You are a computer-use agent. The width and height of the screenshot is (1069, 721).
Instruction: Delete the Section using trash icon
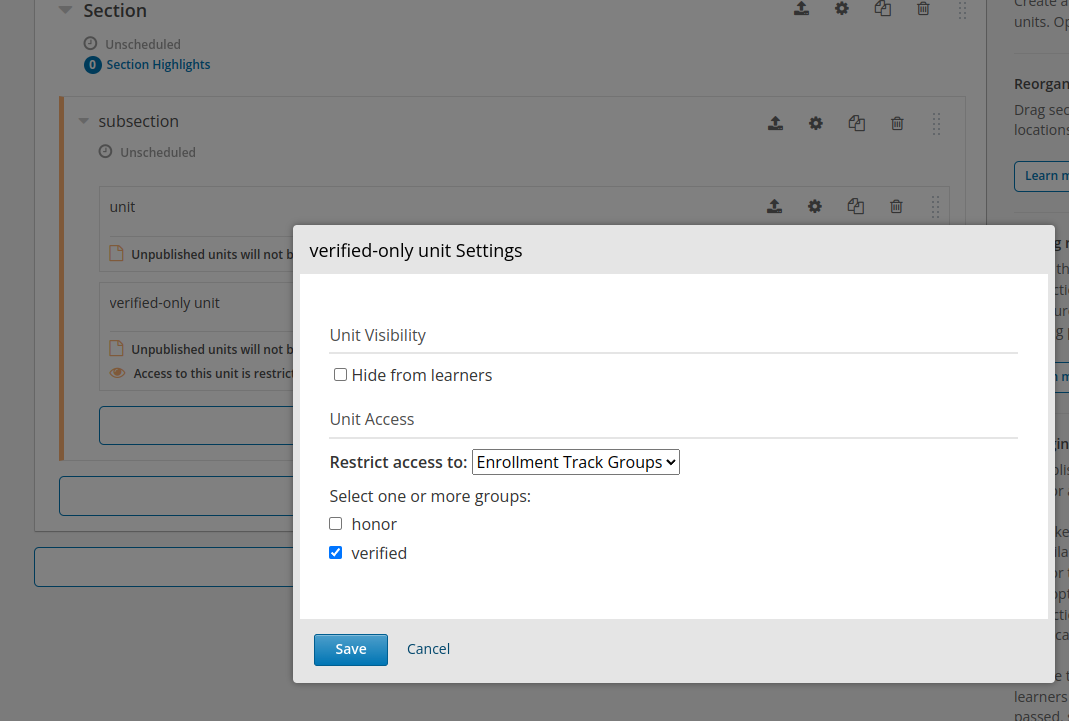(923, 9)
